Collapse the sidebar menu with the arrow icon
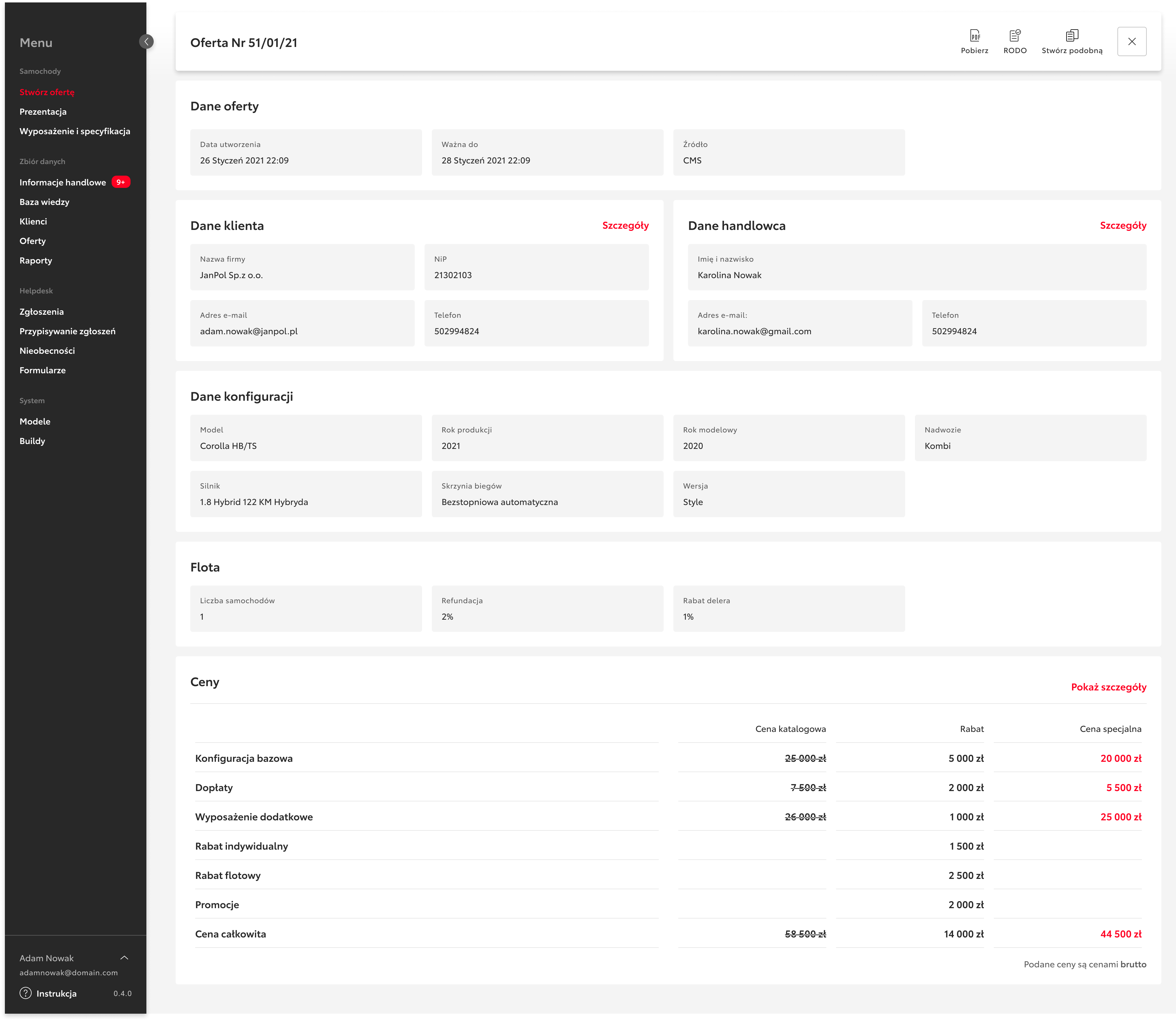1176x1021 pixels. 146,41
